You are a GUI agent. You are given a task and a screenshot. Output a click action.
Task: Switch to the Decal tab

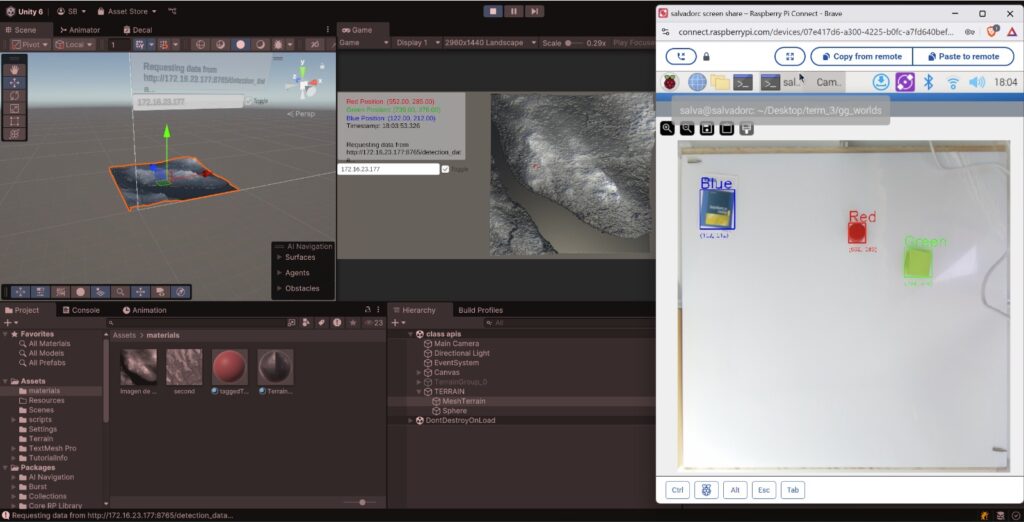tap(137, 30)
